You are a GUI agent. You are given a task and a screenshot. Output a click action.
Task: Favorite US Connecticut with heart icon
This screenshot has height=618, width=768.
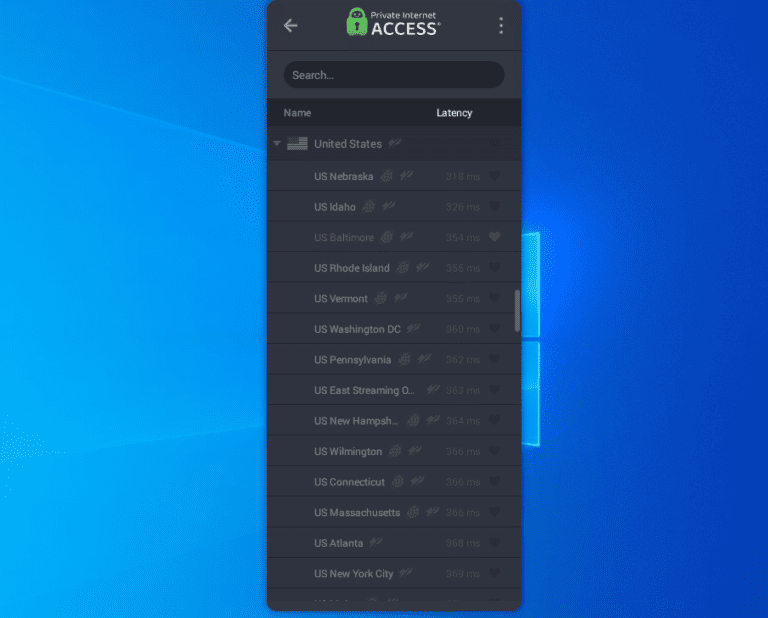pos(494,481)
